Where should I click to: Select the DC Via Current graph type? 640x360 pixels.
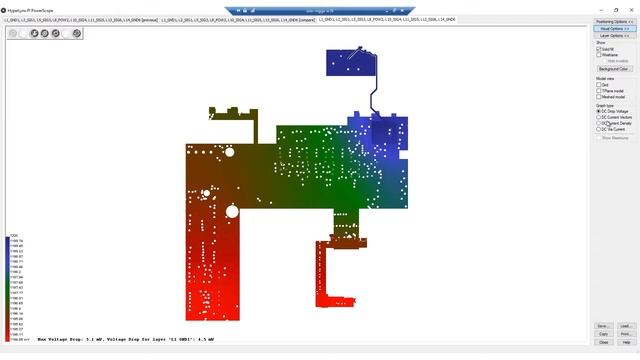coord(599,129)
